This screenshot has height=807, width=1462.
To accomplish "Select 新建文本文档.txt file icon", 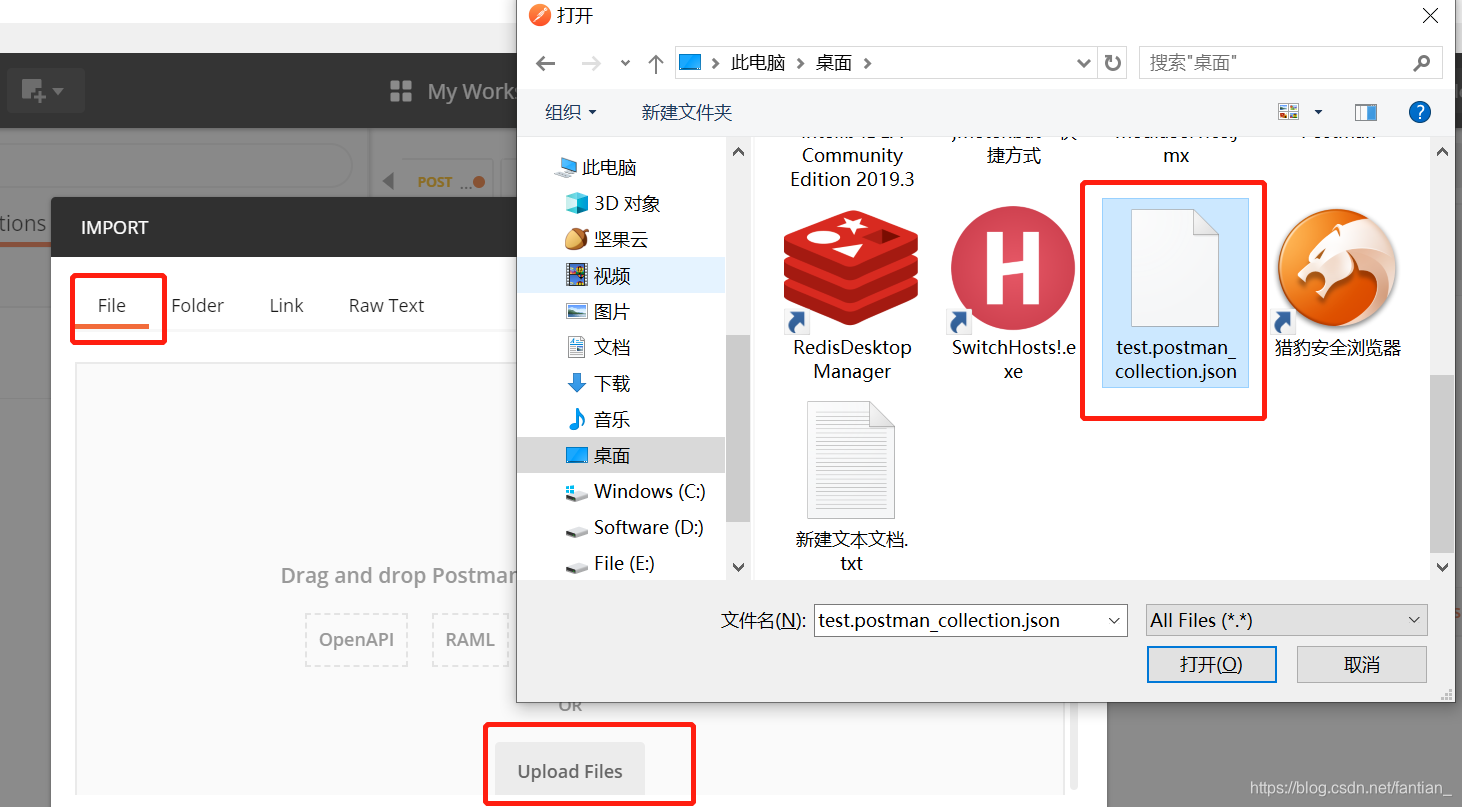I will click(851, 460).
